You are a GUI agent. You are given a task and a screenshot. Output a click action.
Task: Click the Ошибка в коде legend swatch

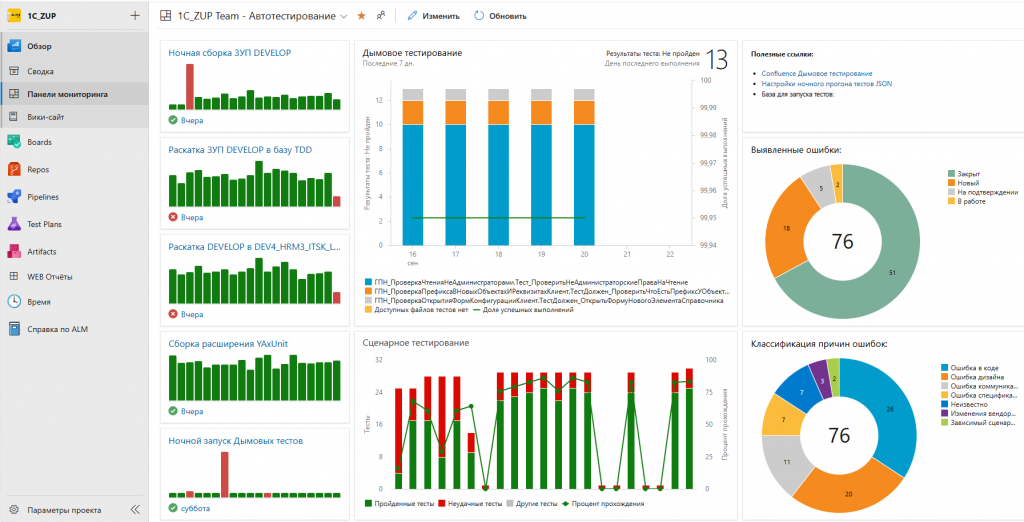[x=946, y=368]
